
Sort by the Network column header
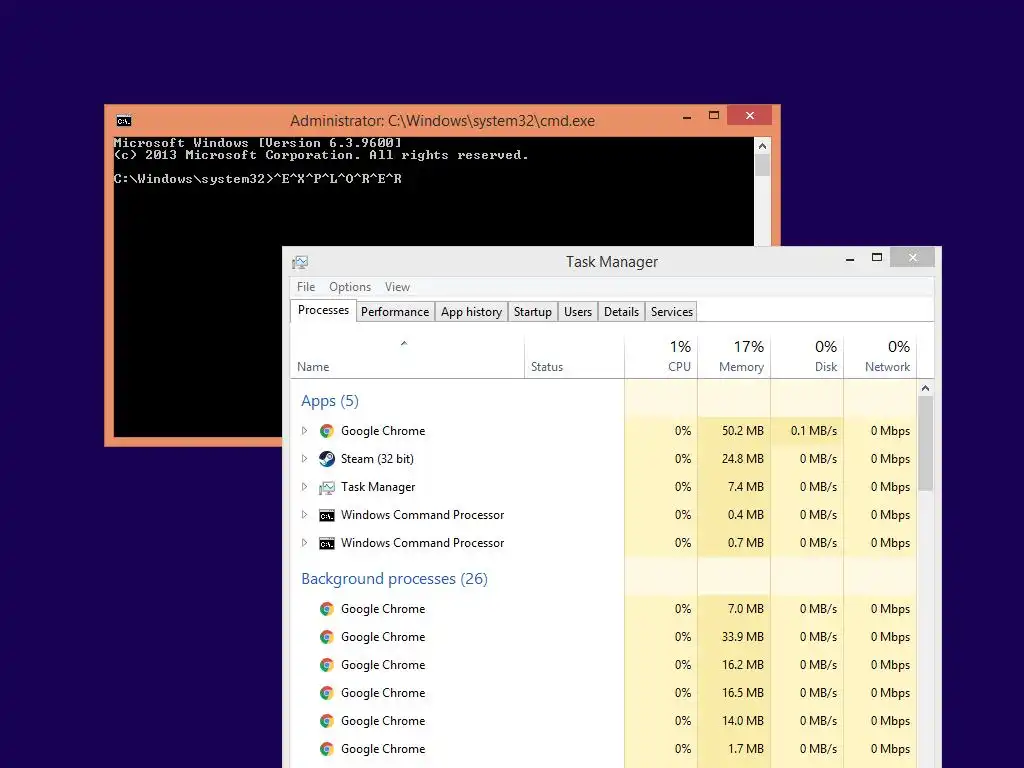pos(880,357)
